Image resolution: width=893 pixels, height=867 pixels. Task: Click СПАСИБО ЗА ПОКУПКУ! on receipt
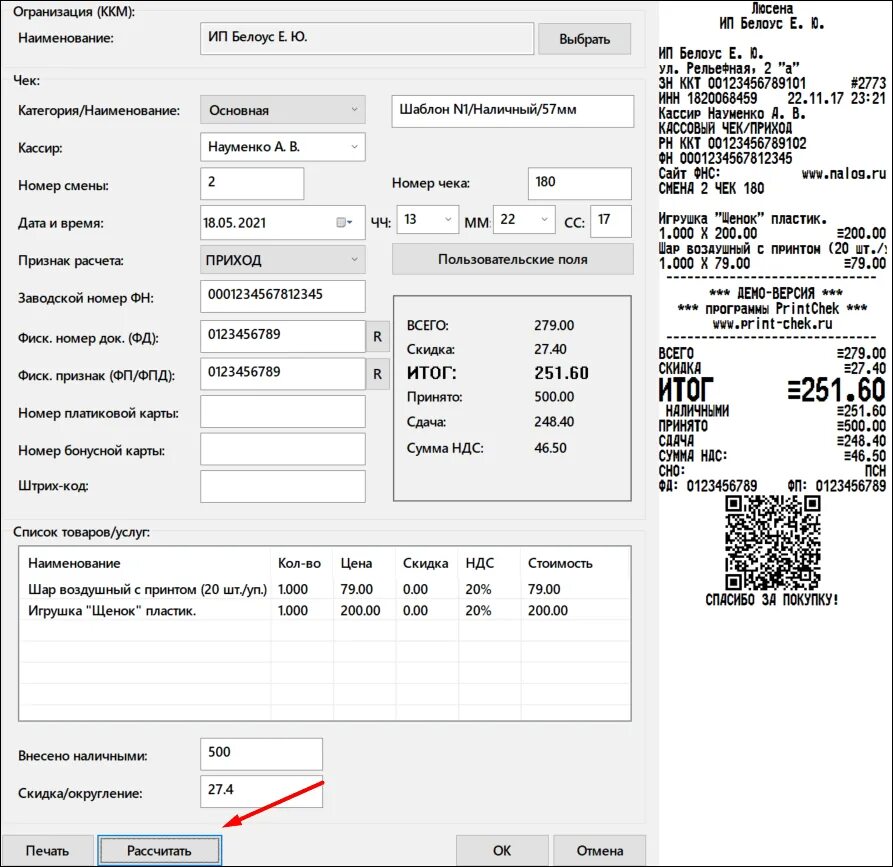tap(772, 599)
